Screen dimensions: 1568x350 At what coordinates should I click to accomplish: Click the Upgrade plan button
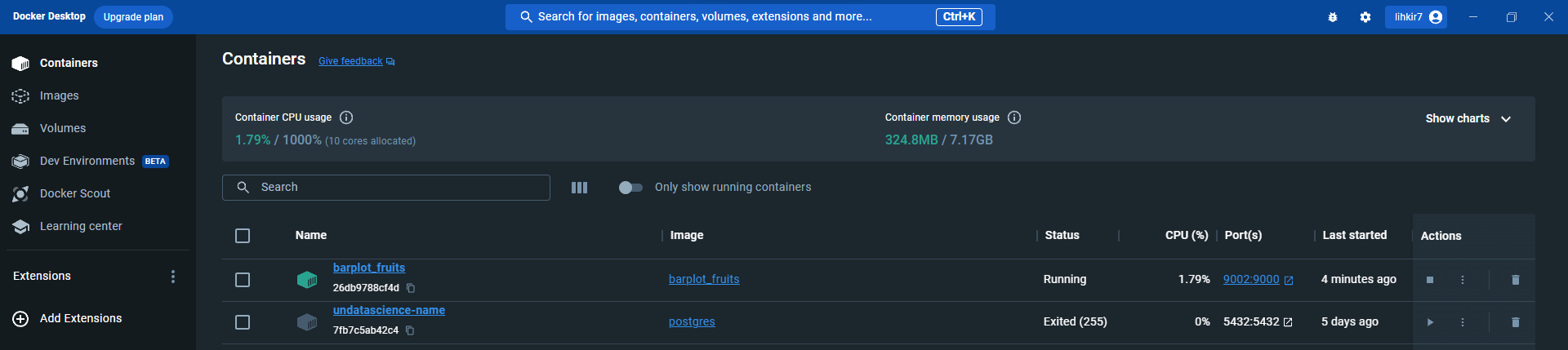(x=133, y=16)
